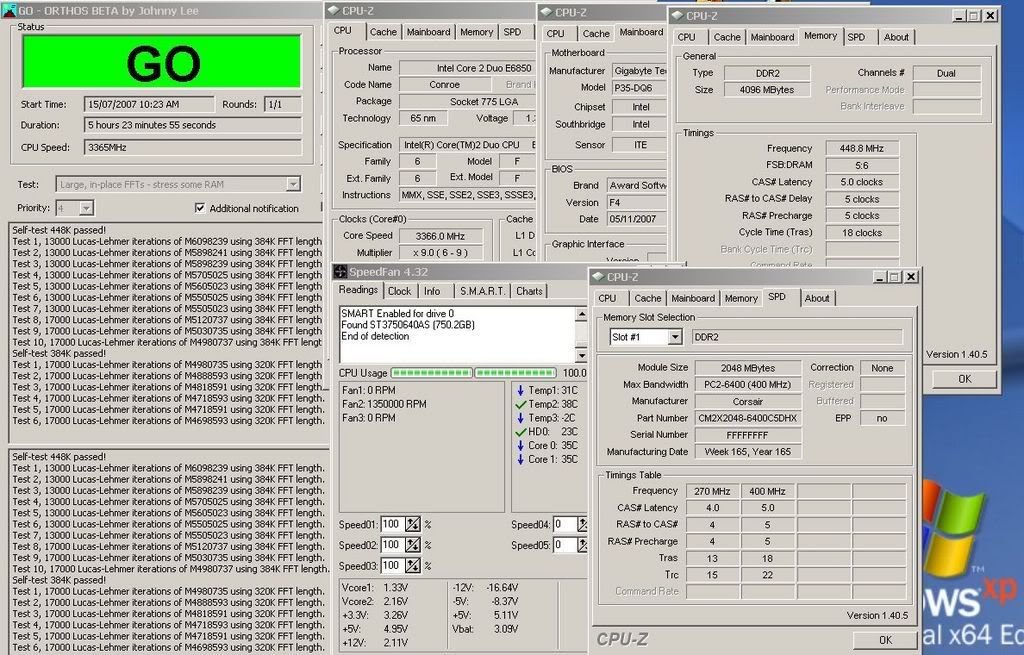Click the SpeedFan log scroll-up arrow
The image size is (1024, 655).
click(x=581, y=315)
